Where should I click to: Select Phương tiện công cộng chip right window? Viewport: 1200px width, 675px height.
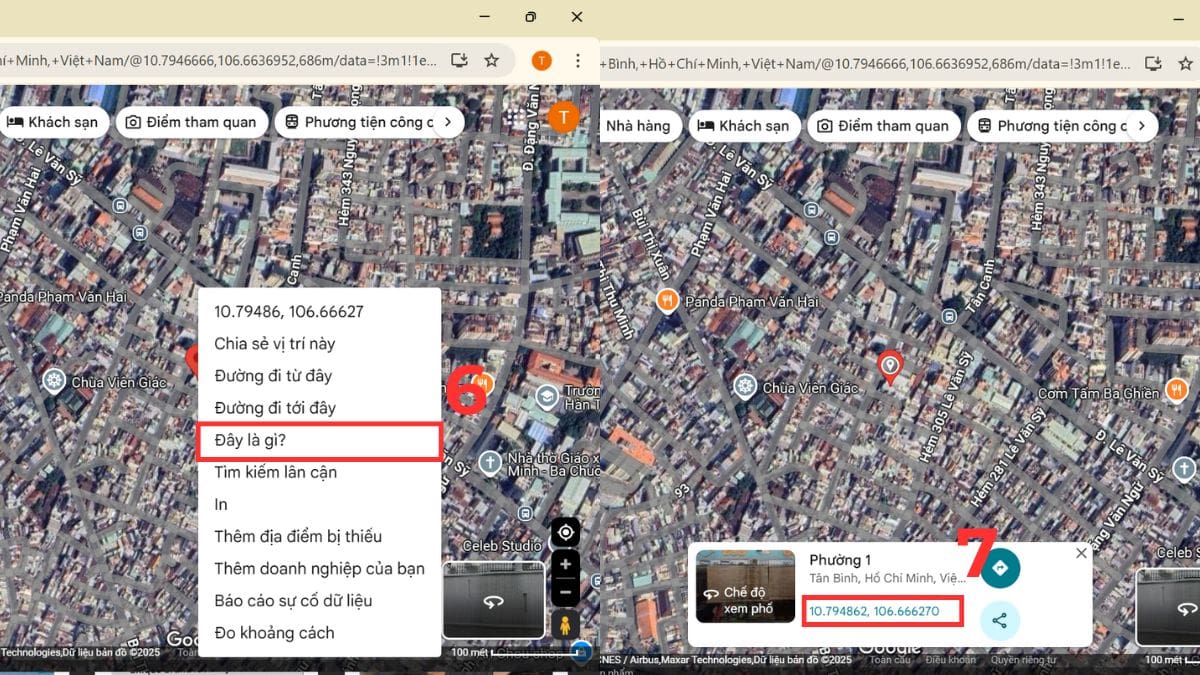tap(1052, 126)
